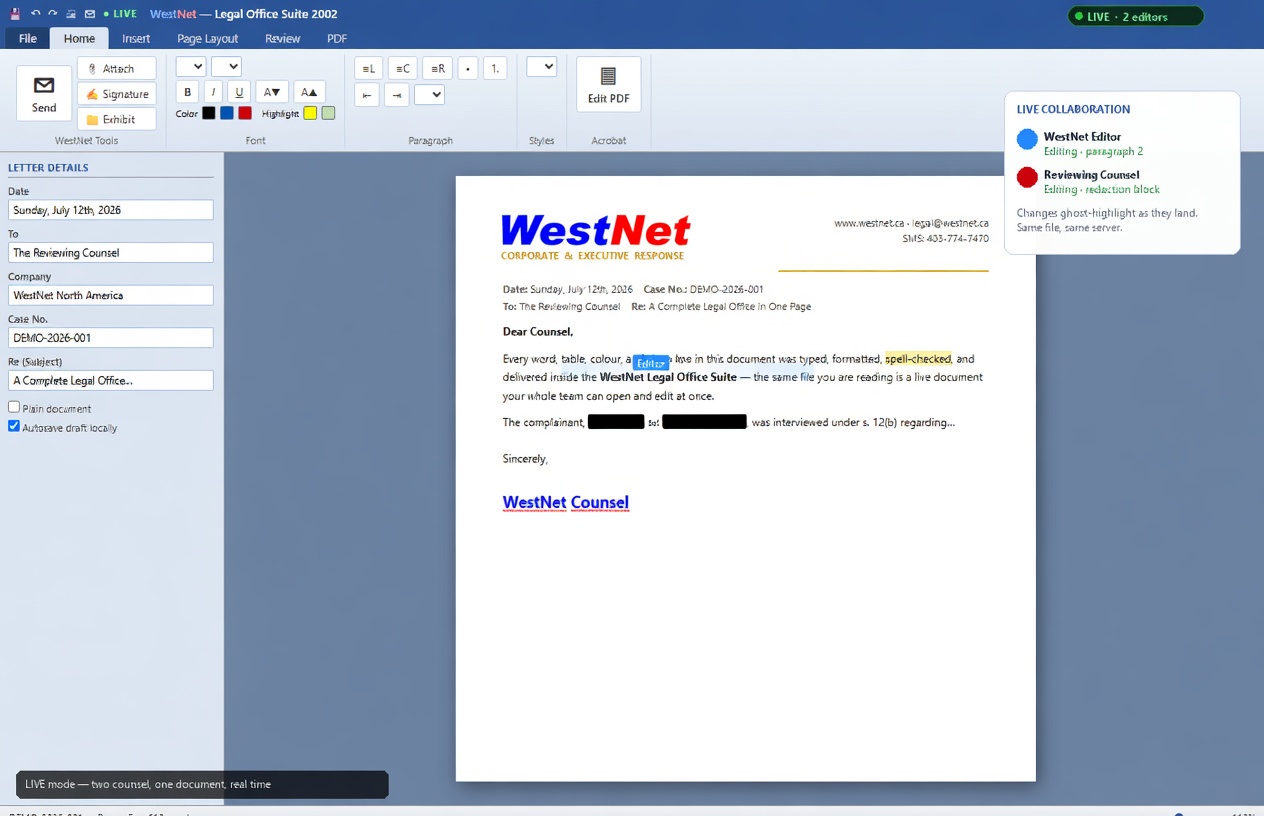Click the second, wider redaction block
Viewport: 1264px width, 816px height.
(704, 422)
